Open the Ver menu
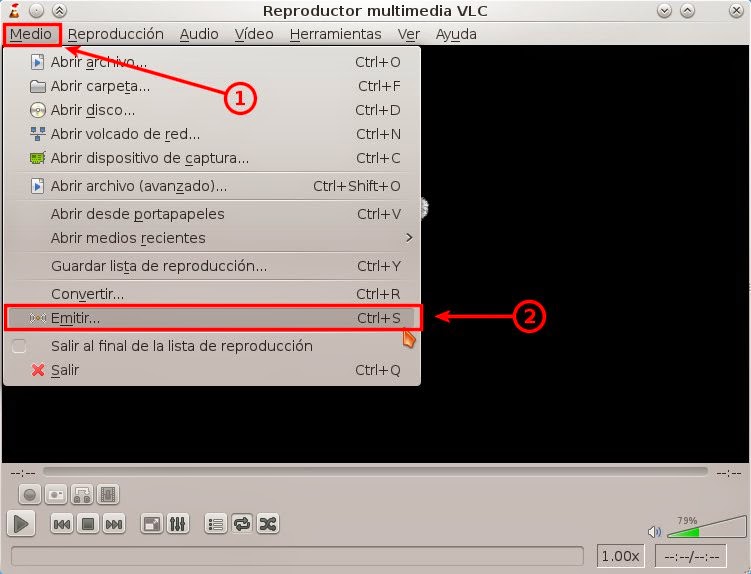The width and height of the screenshot is (751, 574). click(409, 34)
